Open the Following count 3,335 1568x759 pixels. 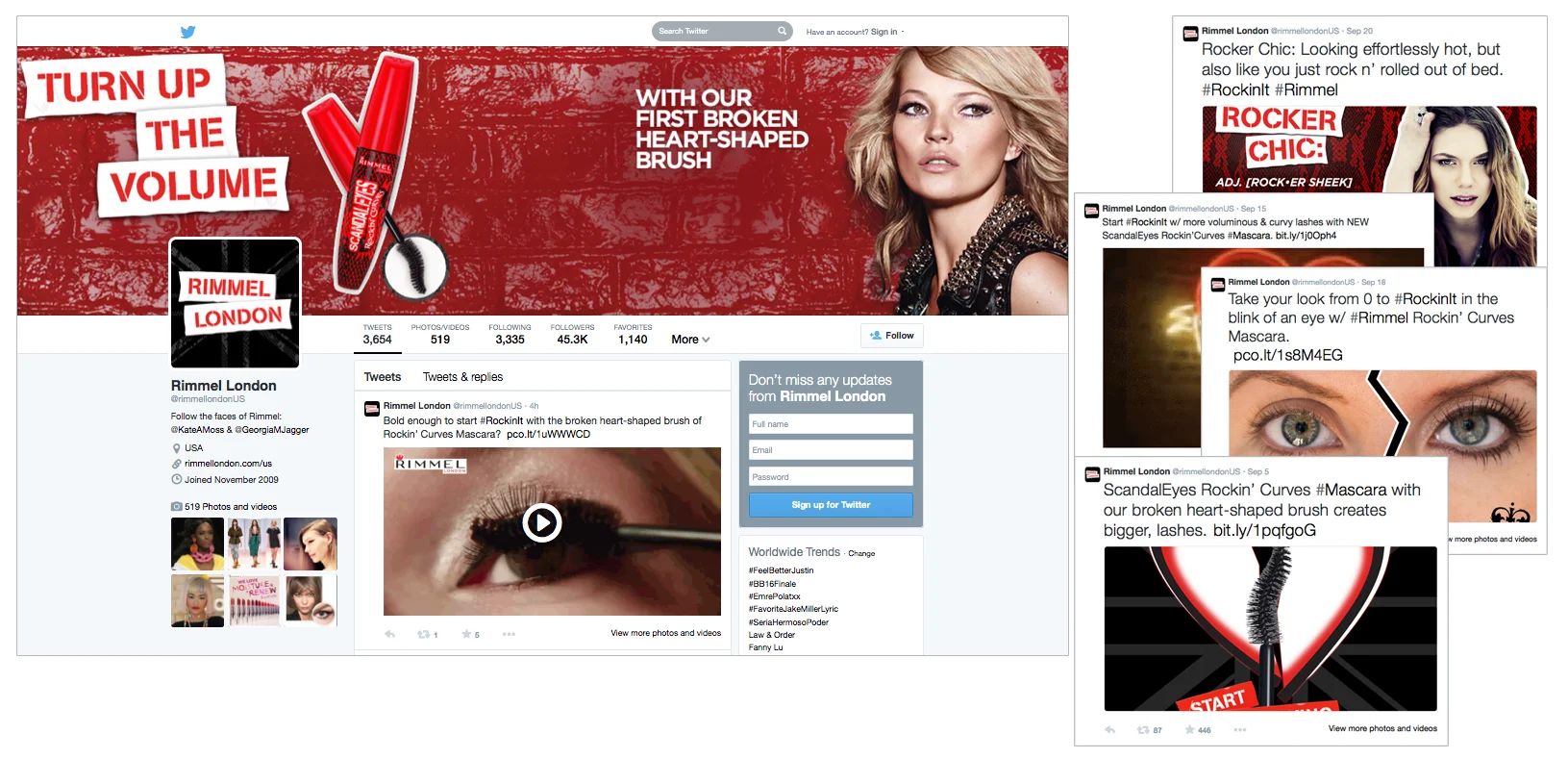510,334
